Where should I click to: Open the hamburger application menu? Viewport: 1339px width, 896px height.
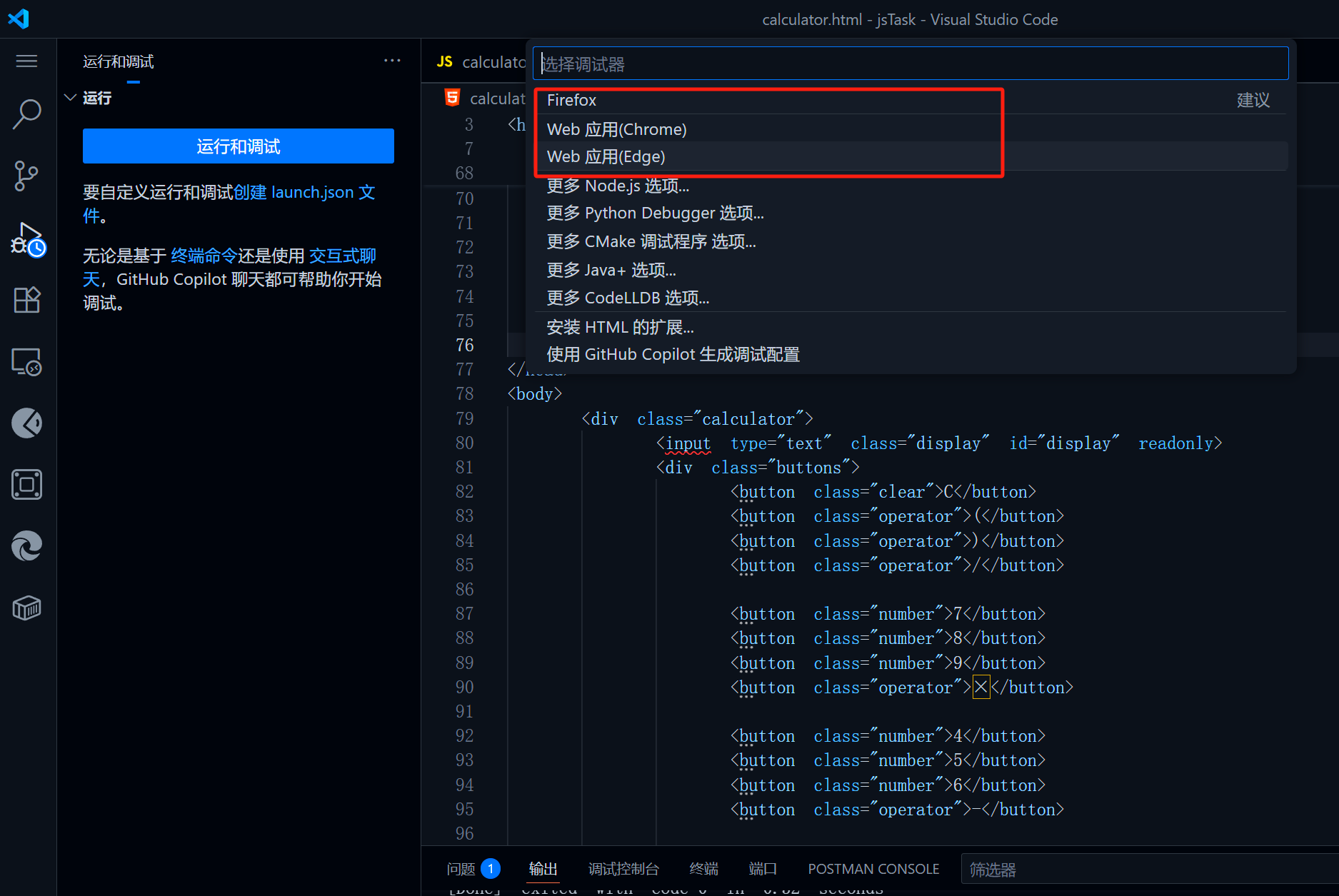[26, 61]
